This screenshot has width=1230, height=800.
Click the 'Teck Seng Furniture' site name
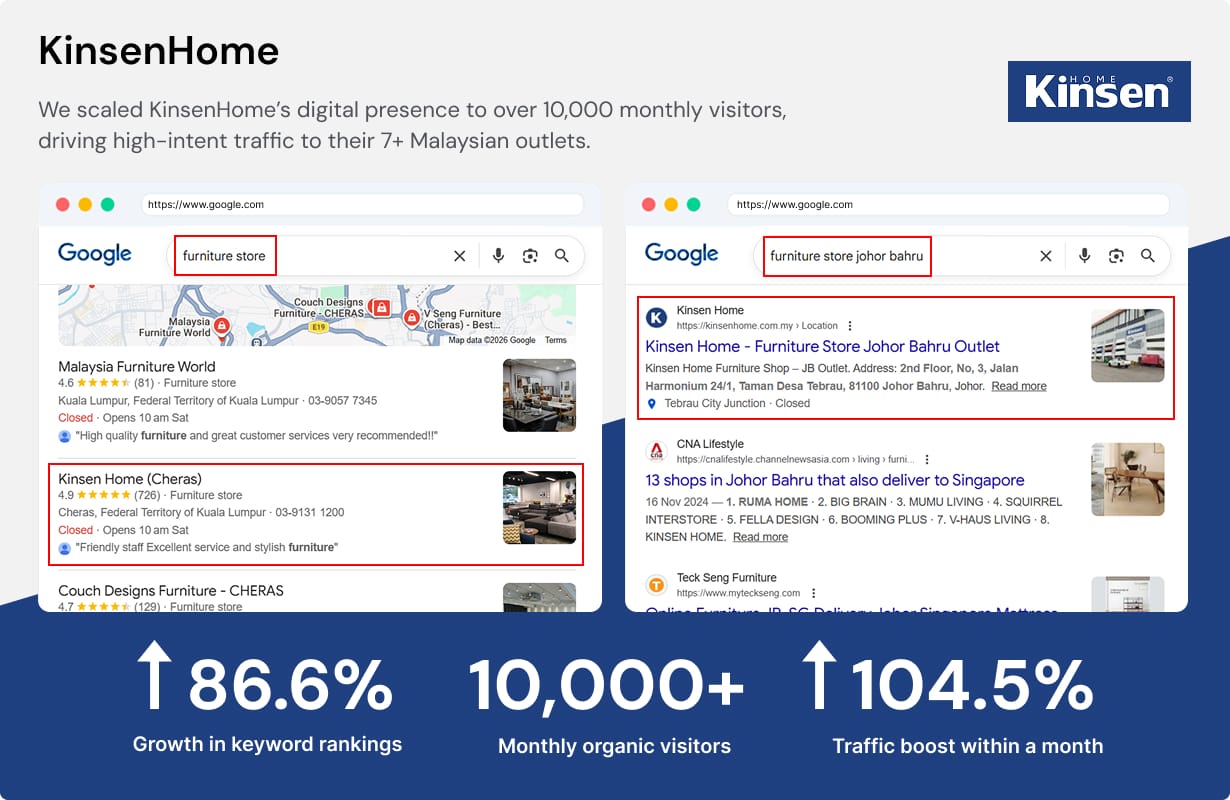727,578
